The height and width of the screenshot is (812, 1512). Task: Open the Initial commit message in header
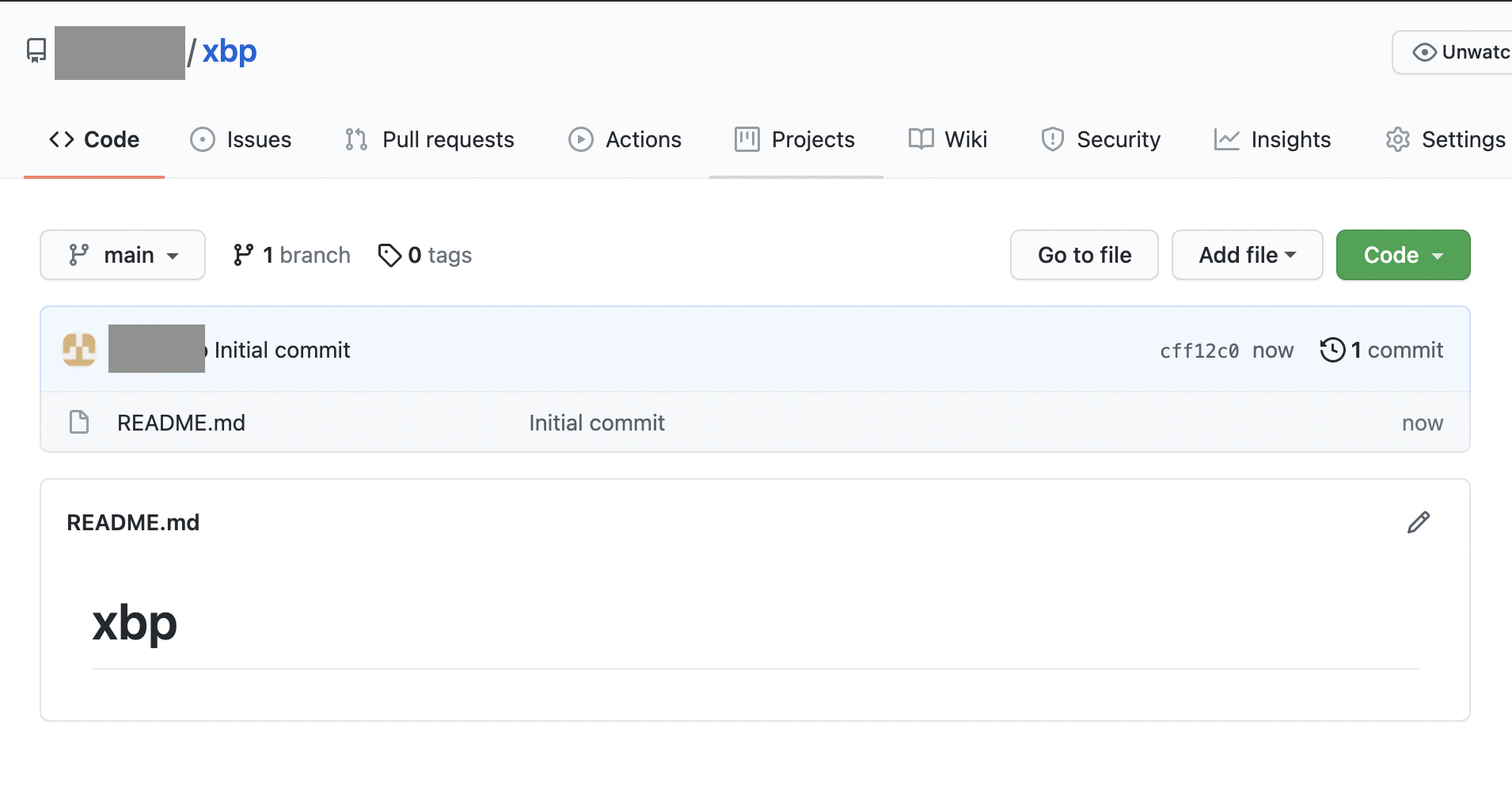pyautogui.click(x=282, y=350)
